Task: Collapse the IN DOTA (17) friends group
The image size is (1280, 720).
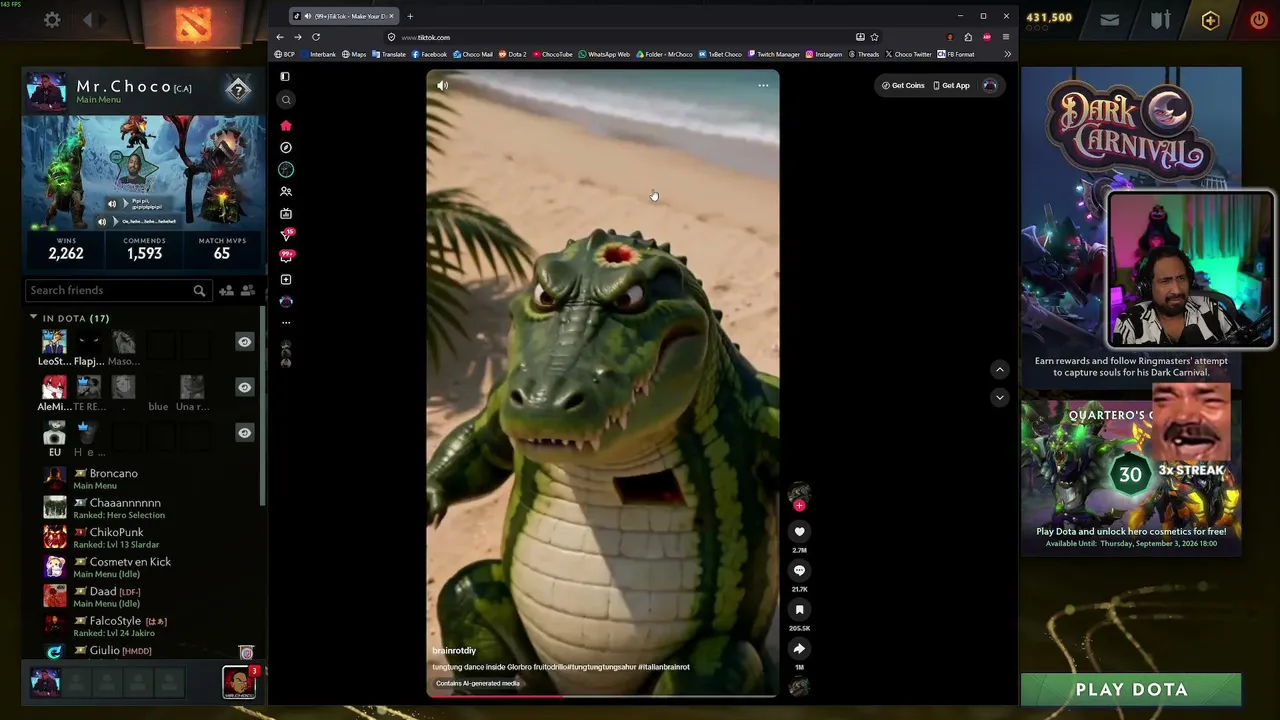Action: (x=33, y=318)
